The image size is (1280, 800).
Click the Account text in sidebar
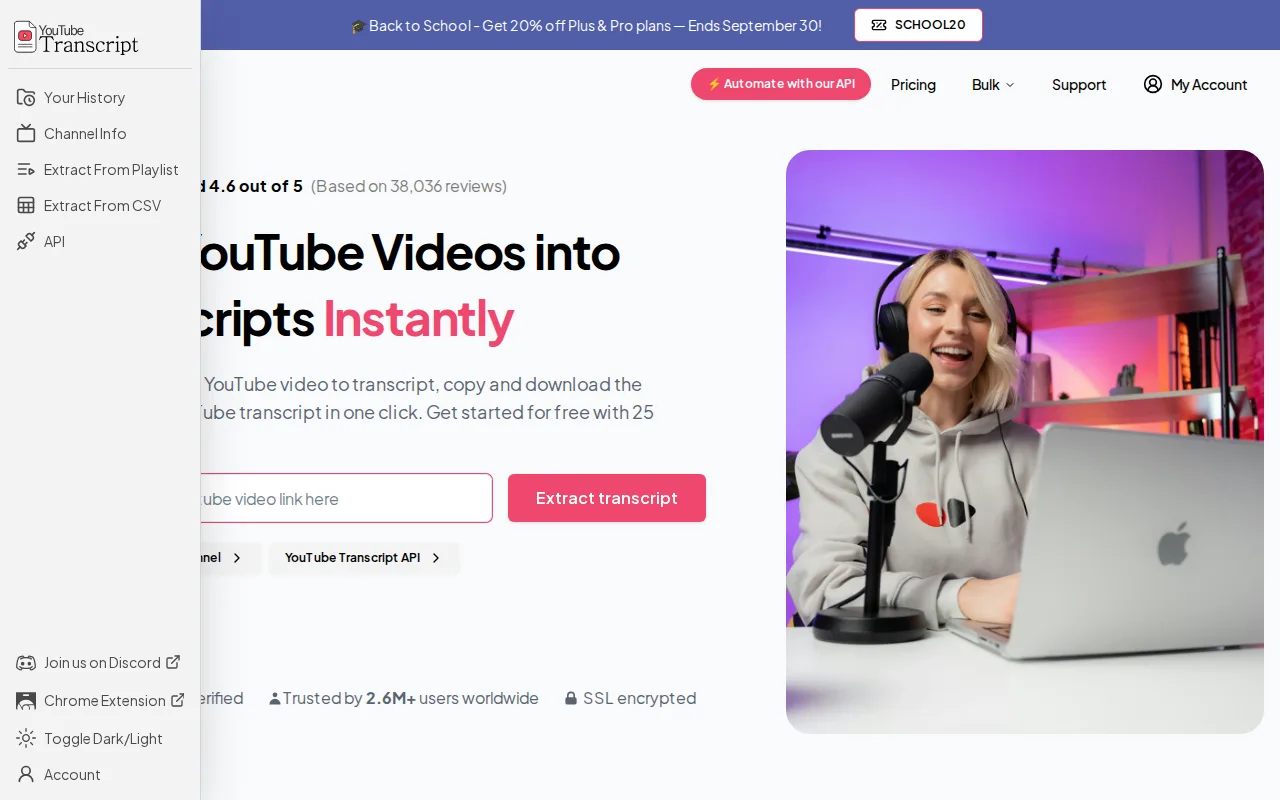[72, 775]
